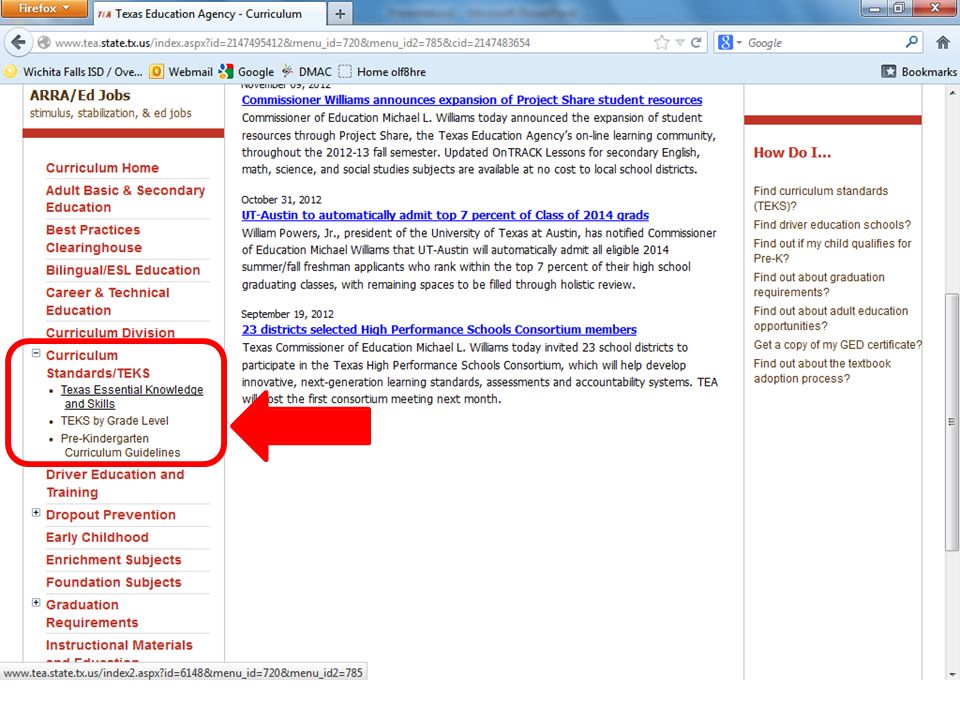Click Get a copy of my GED certificate?
960x720 pixels.
[x=837, y=345]
